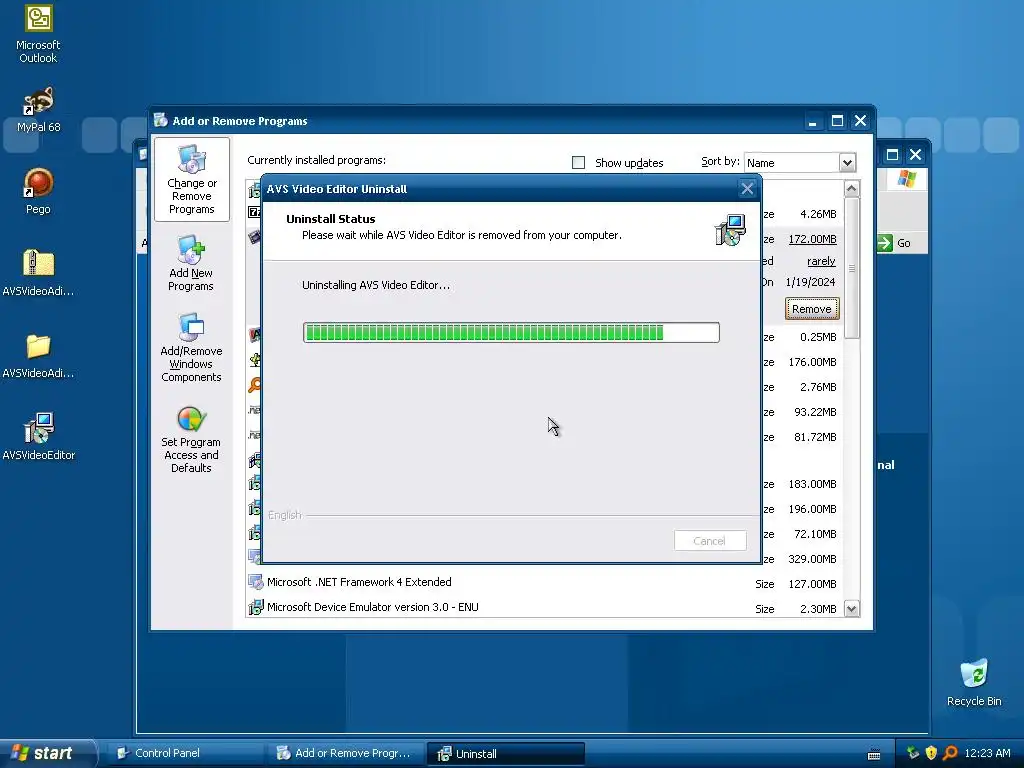This screenshot has width=1024, height=768.
Task: Close the AVS Video Editor Uninstall dialog
Action: point(747,189)
